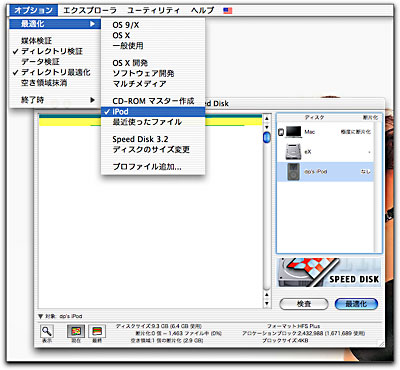Choose the ソフトウェア開発 profile
The width and height of the screenshot is (400, 370).
click(x=153, y=73)
